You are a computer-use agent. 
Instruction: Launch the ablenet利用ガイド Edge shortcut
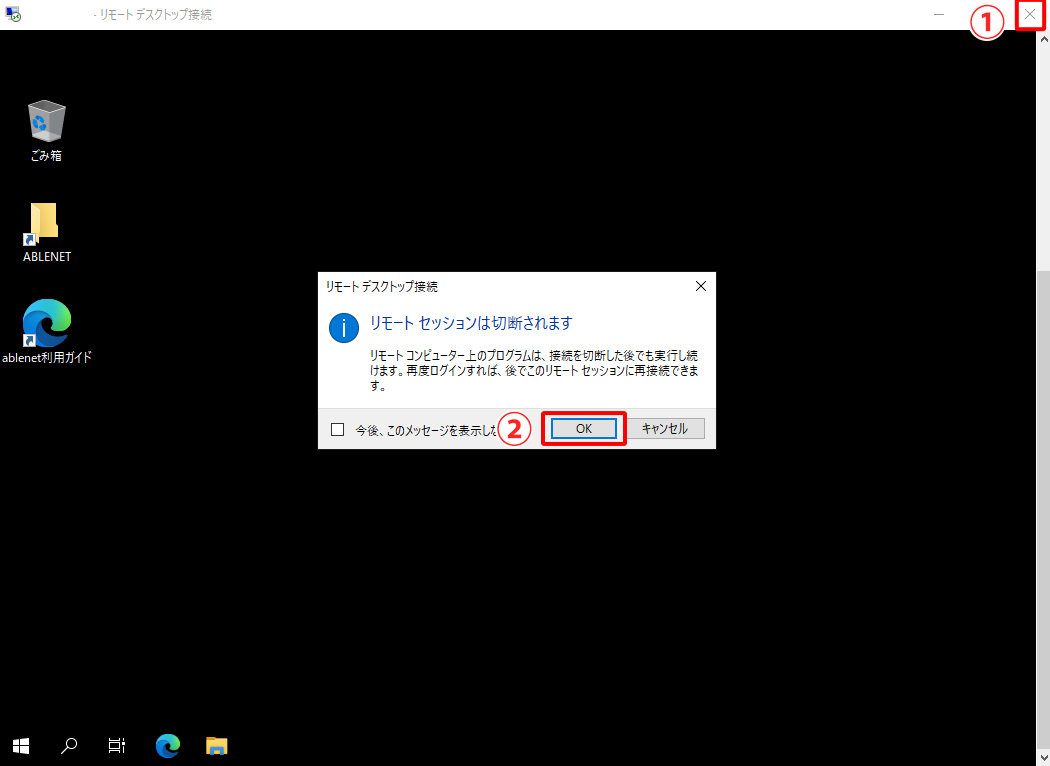(x=46, y=324)
